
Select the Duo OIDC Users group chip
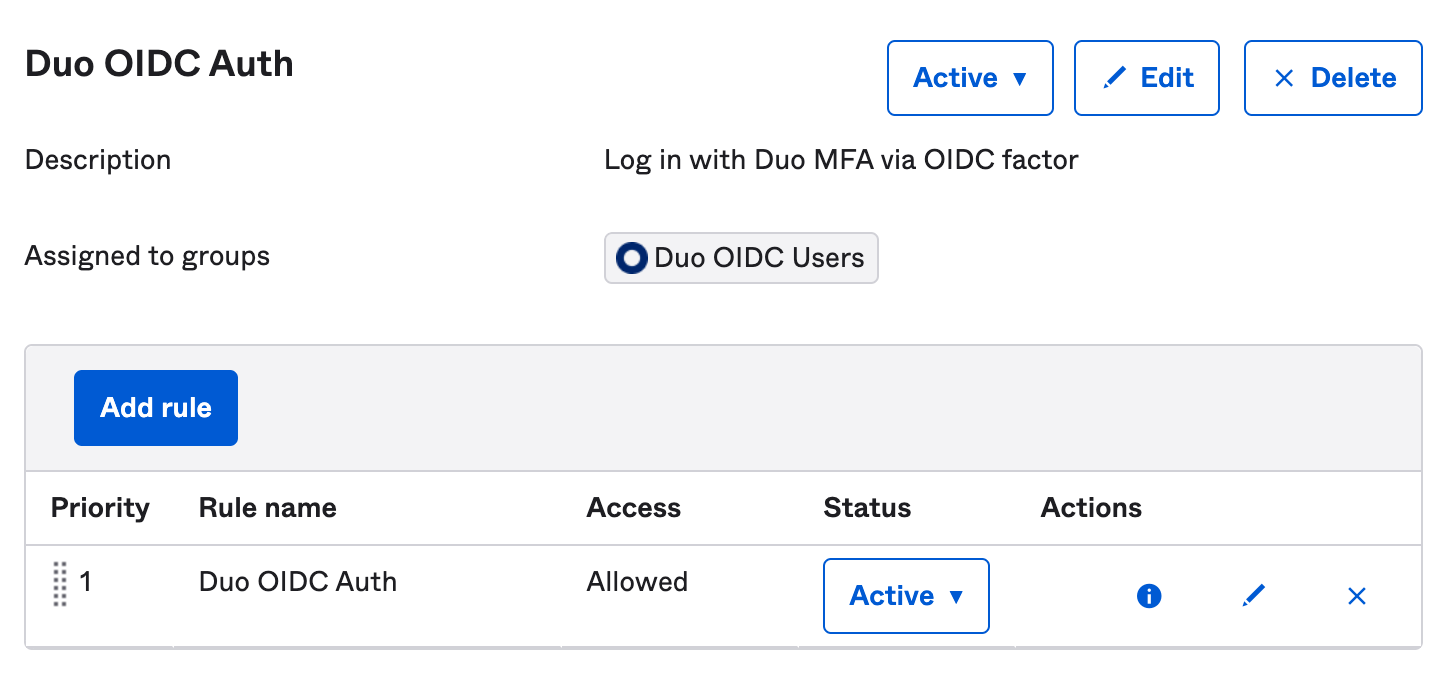coord(741,258)
